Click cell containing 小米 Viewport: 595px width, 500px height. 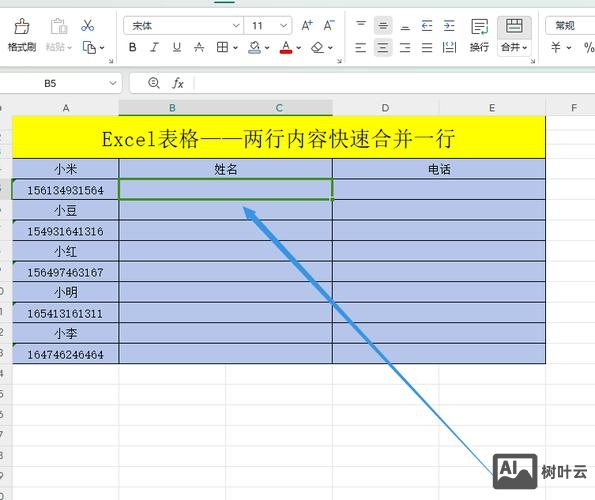(x=66, y=169)
